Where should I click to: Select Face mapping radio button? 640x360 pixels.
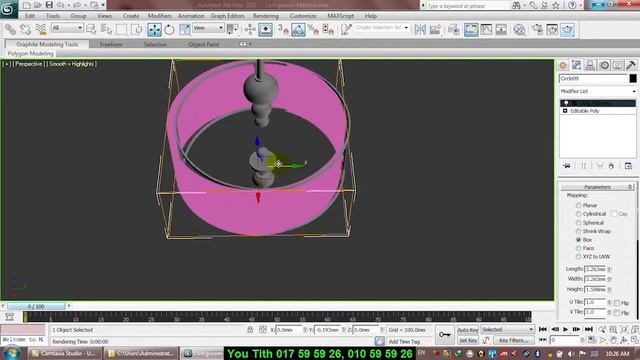(578, 248)
